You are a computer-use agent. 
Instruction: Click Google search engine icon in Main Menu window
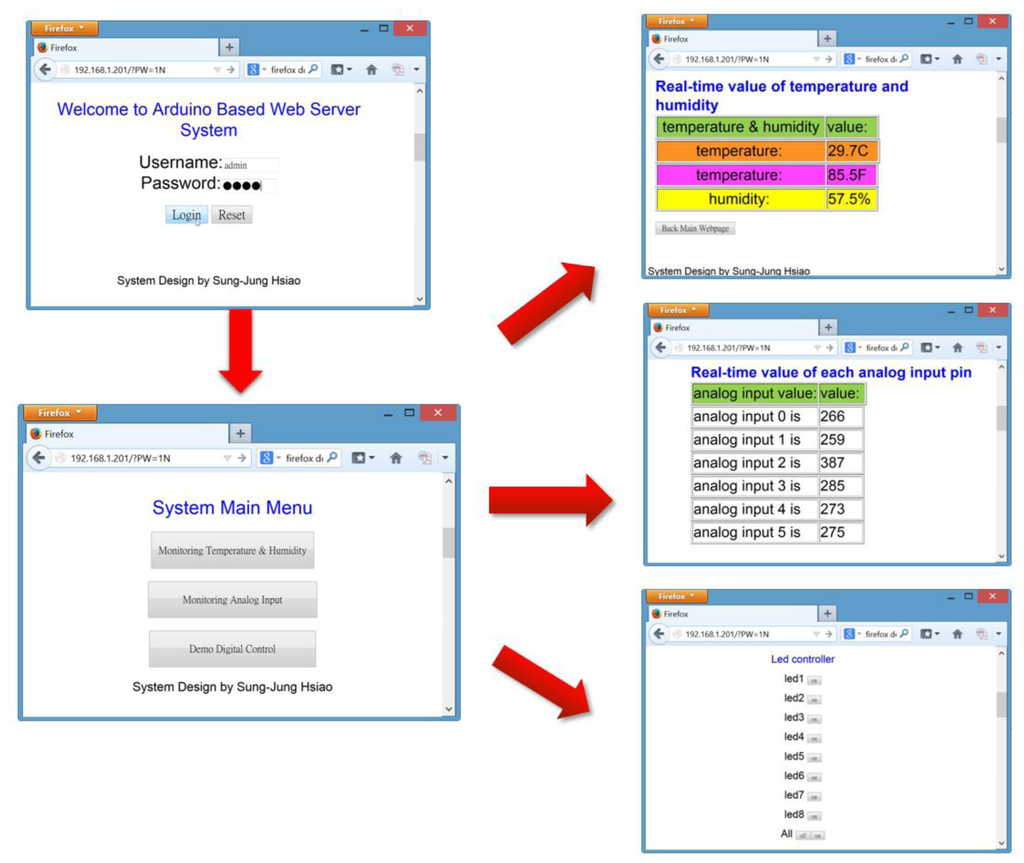[x=266, y=458]
